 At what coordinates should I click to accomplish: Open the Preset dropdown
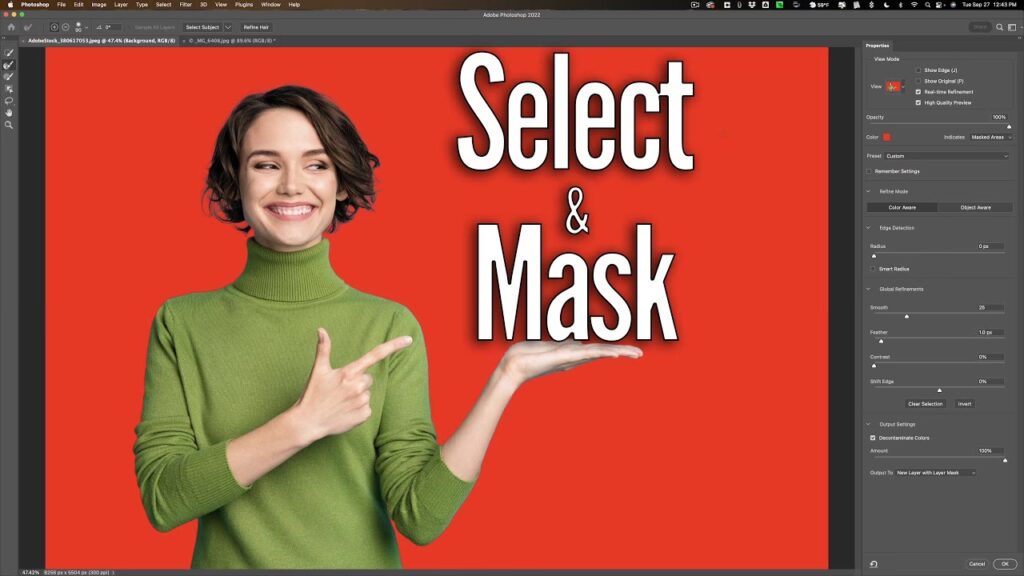[x=946, y=156]
